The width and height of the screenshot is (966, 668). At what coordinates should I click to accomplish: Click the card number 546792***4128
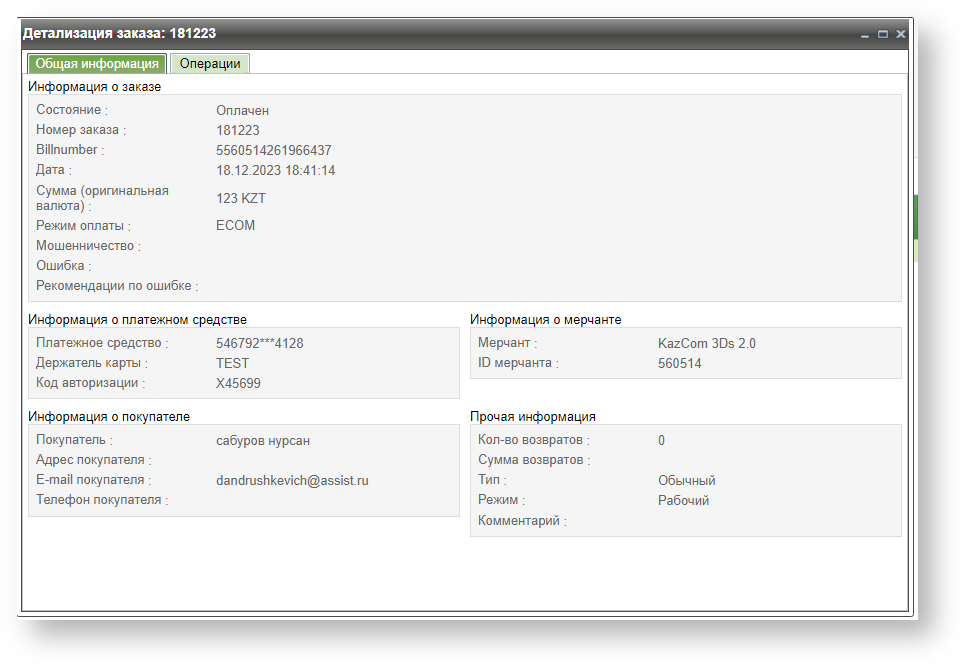(x=259, y=343)
